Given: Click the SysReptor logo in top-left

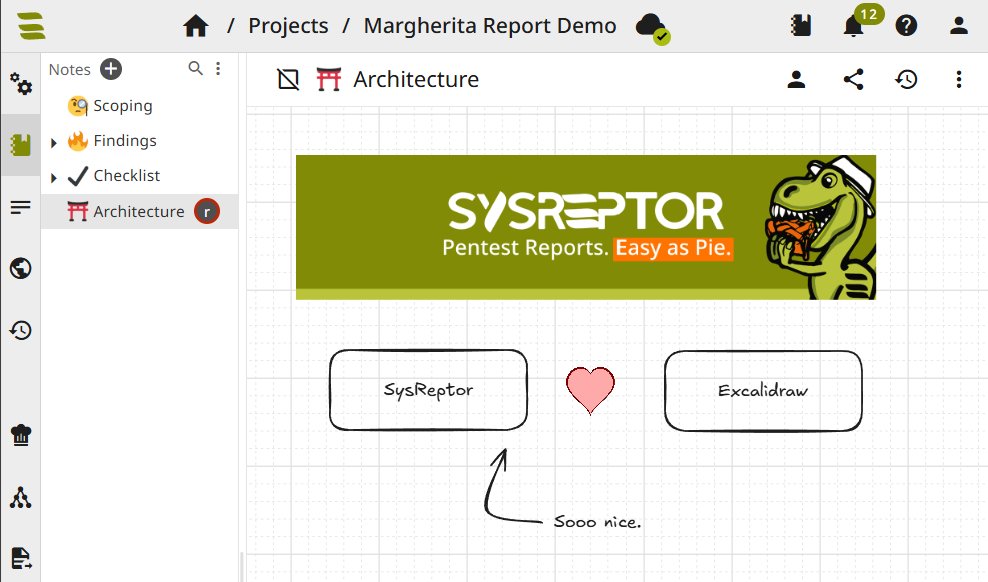Looking at the screenshot, I should pos(31,26).
